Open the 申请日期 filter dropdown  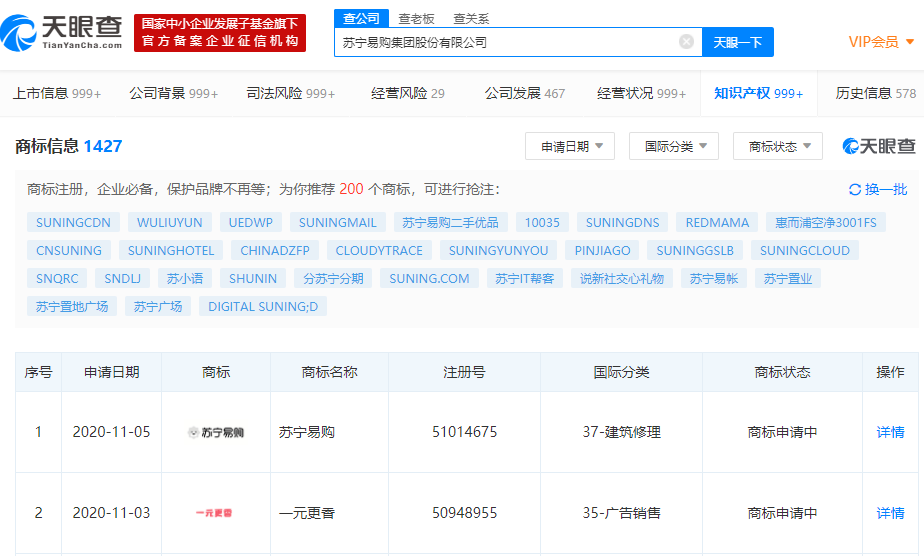[570, 146]
